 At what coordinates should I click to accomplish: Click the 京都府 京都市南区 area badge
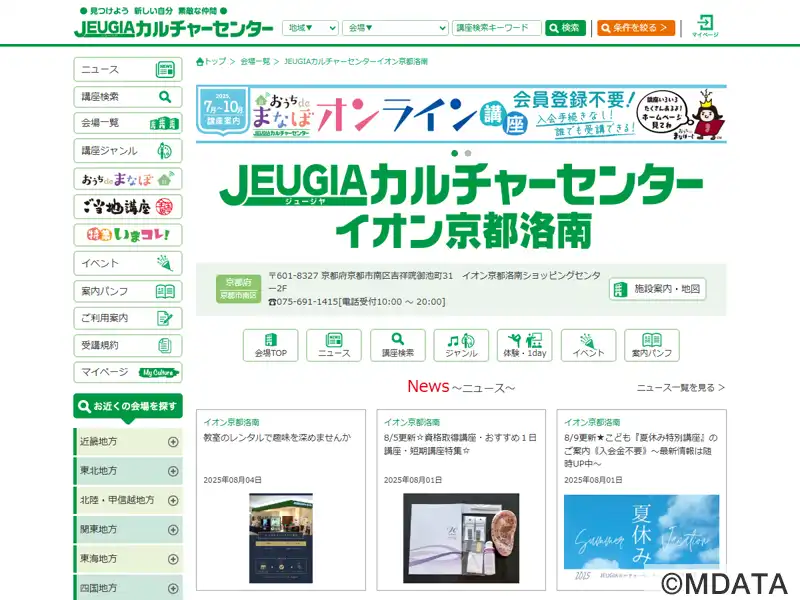coord(238,289)
